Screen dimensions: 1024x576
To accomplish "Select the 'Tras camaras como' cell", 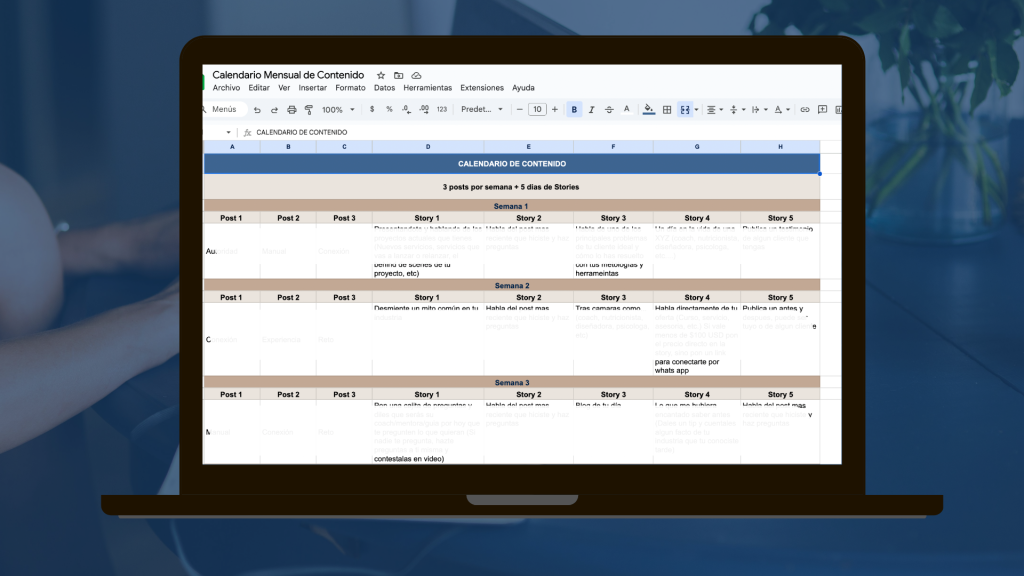I will [x=613, y=339].
